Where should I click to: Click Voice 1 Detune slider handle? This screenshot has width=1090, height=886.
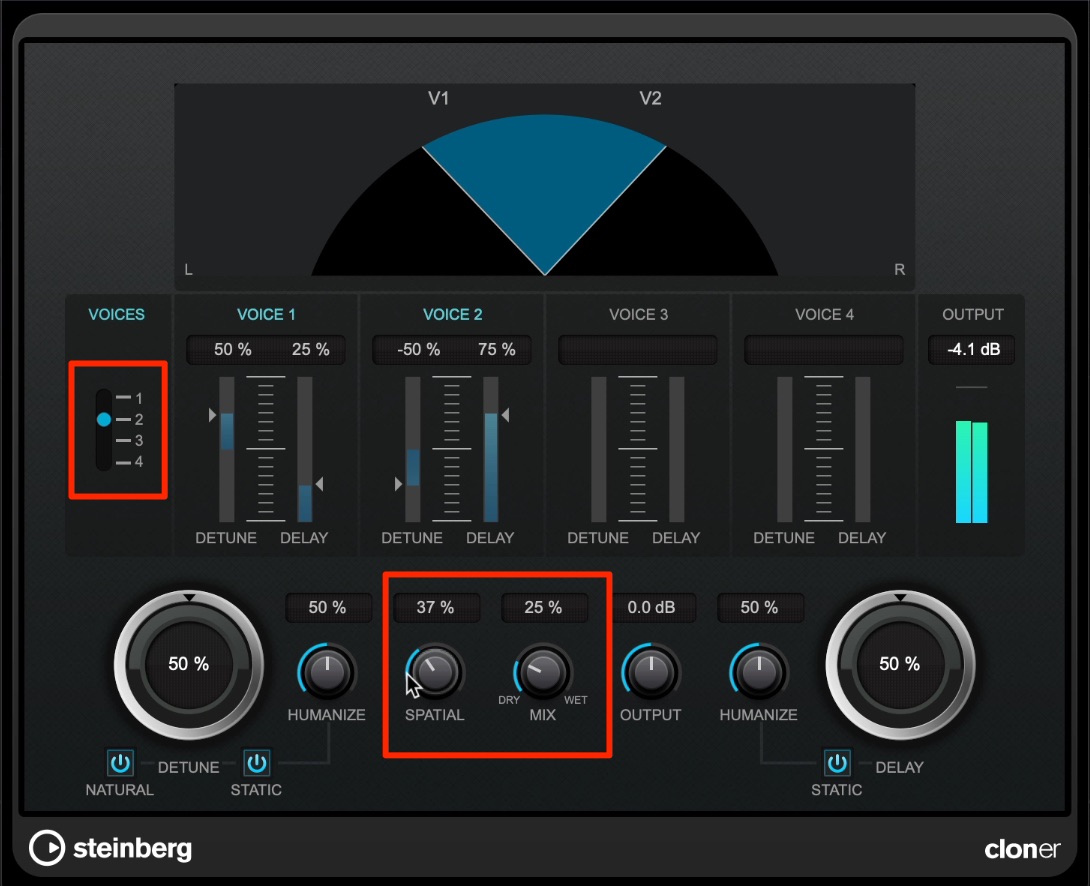click(x=213, y=415)
